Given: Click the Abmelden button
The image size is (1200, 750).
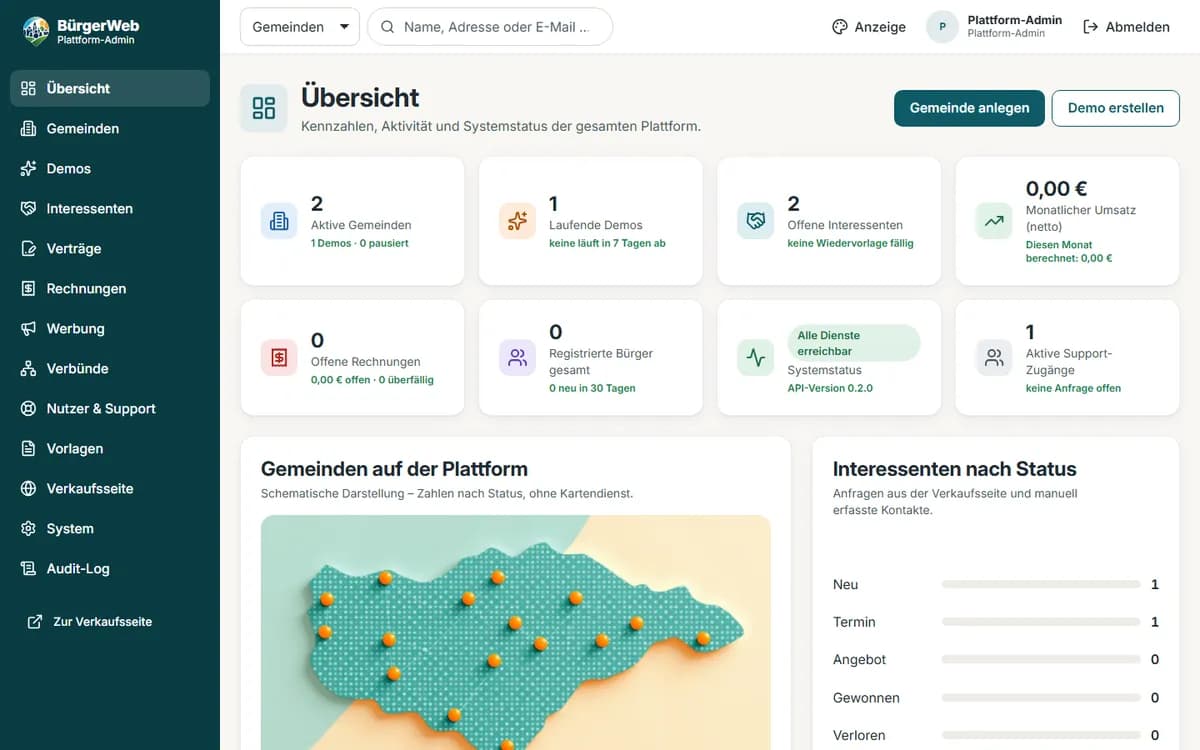Looking at the screenshot, I should click(1127, 27).
